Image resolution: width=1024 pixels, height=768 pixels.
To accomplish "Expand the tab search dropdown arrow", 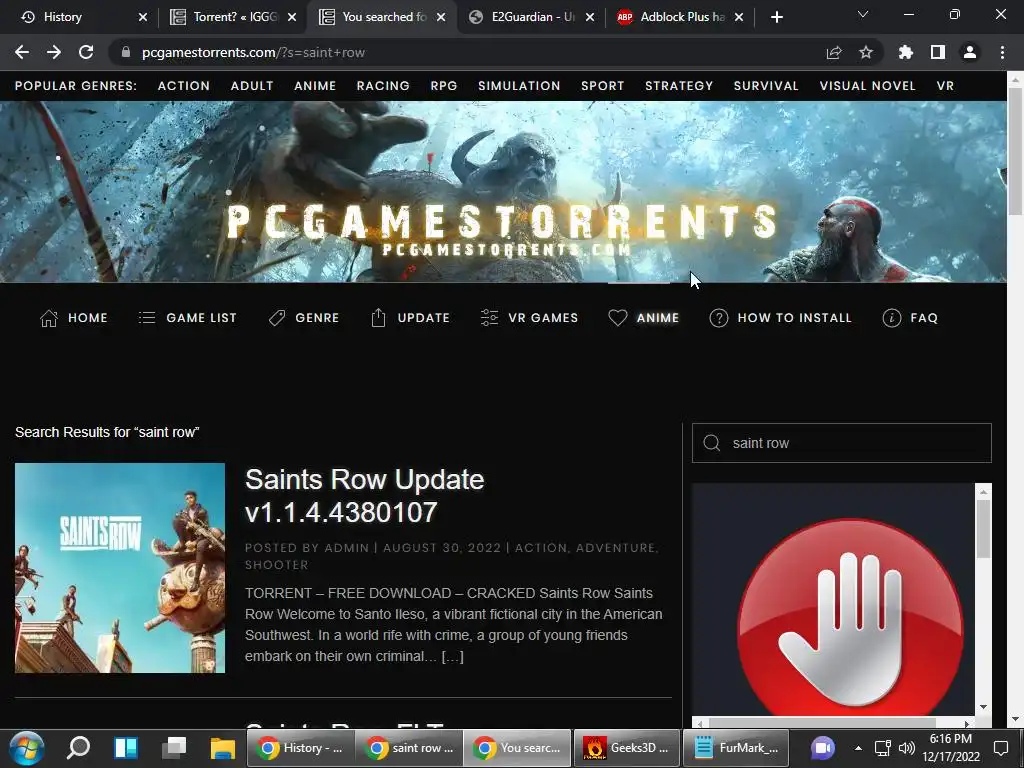I will pos(863,14).
